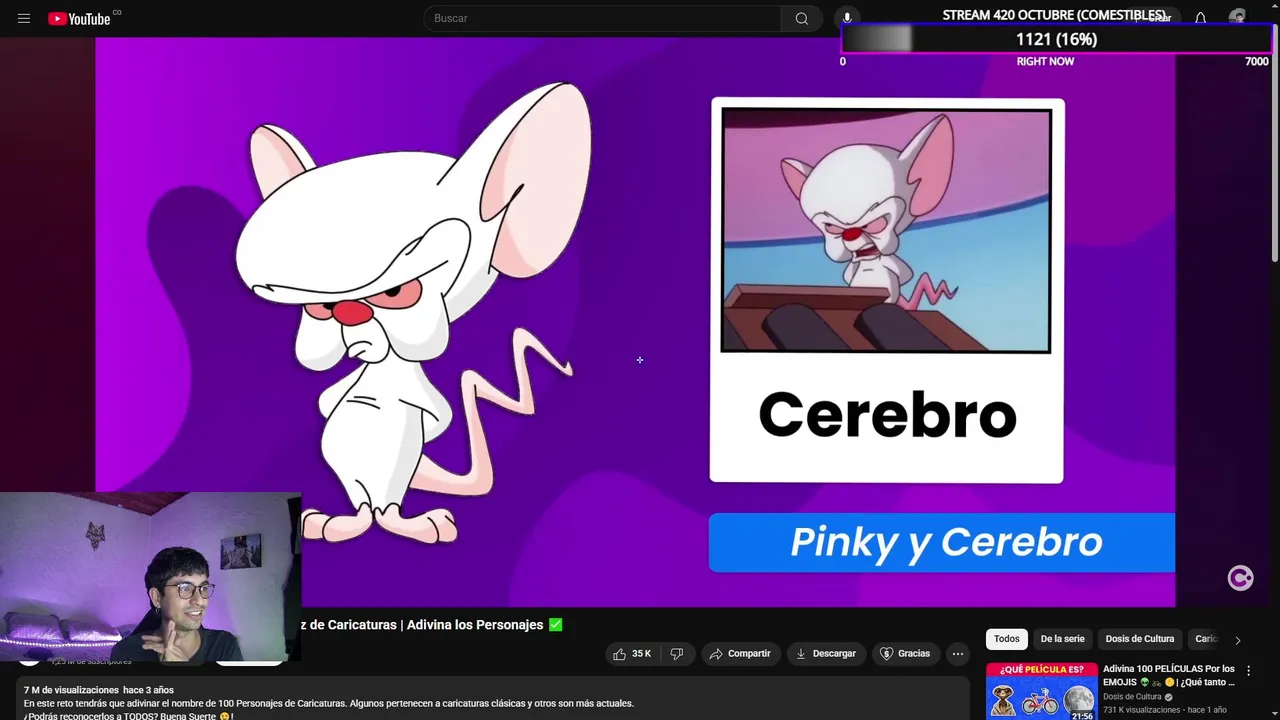Click the magnifier search button
The width and height of the screenshot is (1280, 720).
pos(801,18)
